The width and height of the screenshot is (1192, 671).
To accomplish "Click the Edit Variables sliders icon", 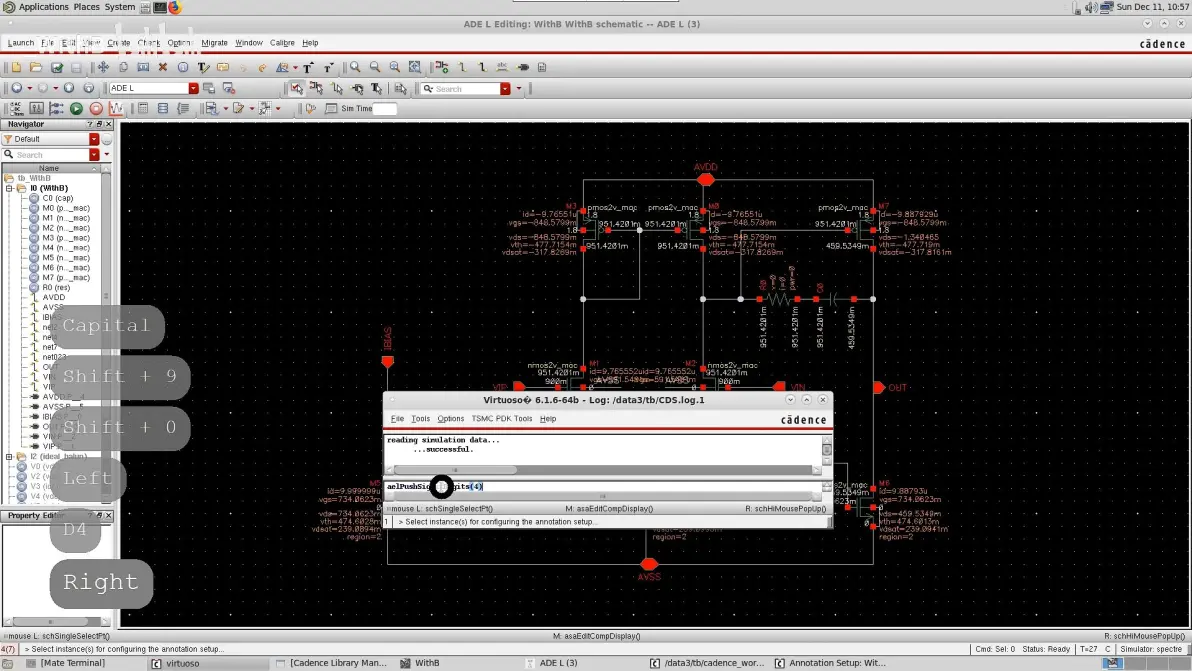I will pos(36,109).
